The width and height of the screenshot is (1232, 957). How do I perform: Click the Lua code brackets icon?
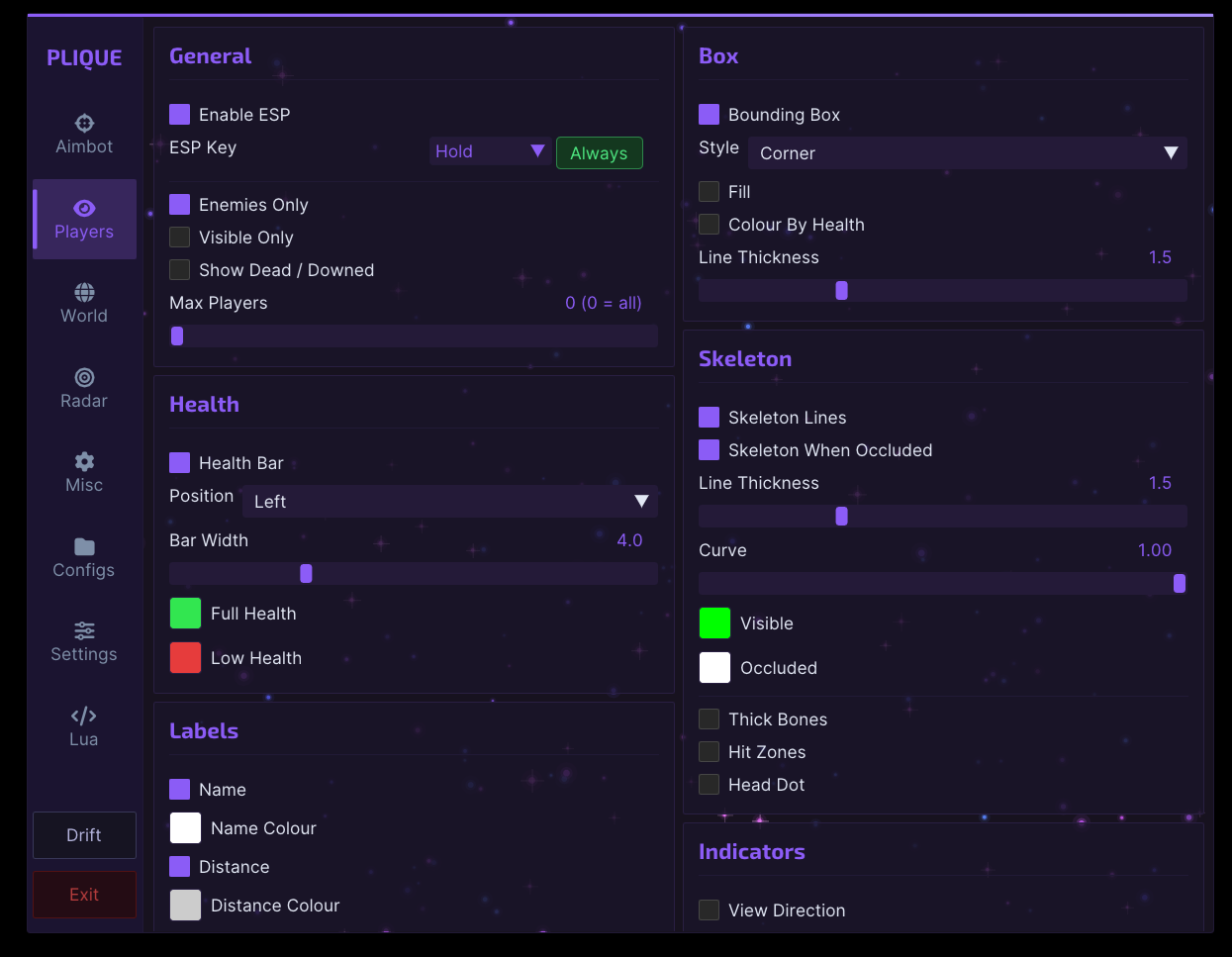tap(84, 716)
